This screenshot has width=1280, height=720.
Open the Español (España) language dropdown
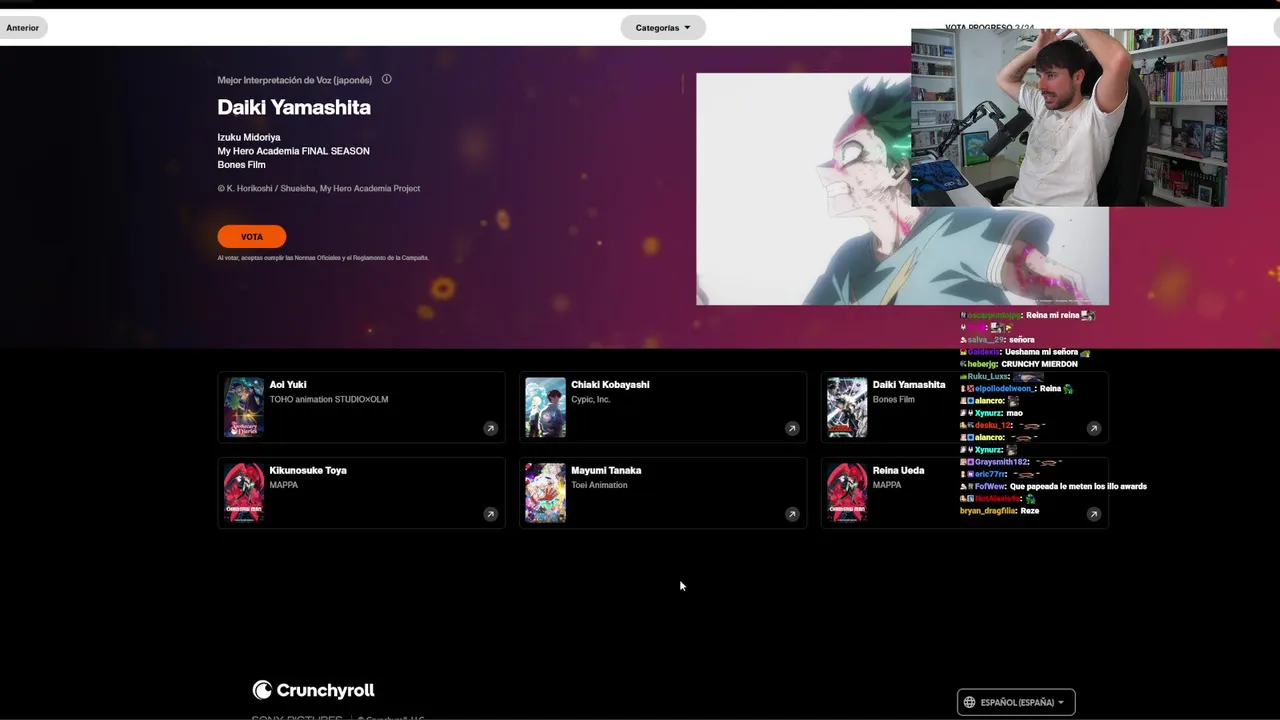pos(1016,702)
